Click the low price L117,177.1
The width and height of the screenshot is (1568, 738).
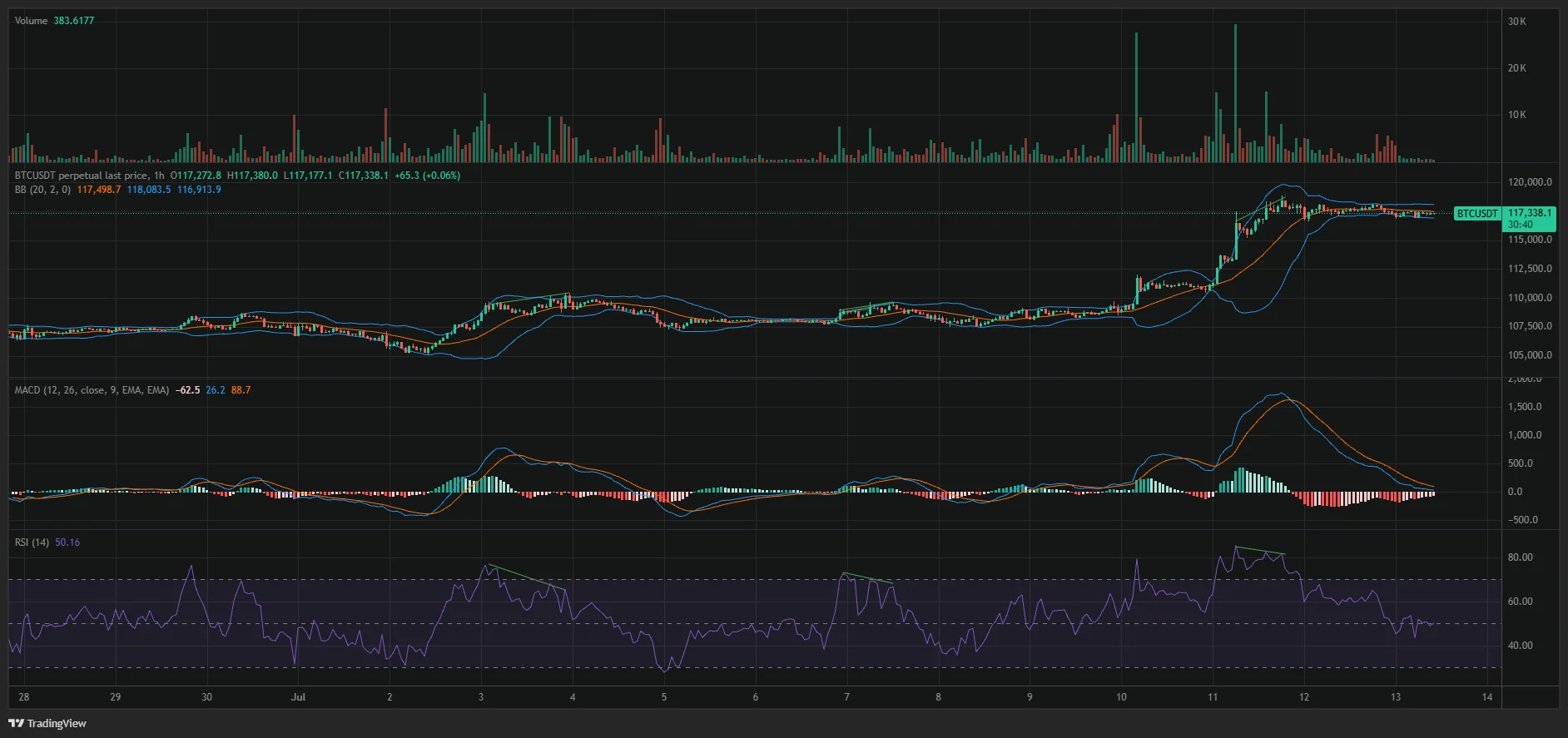[x=308, y=176]
